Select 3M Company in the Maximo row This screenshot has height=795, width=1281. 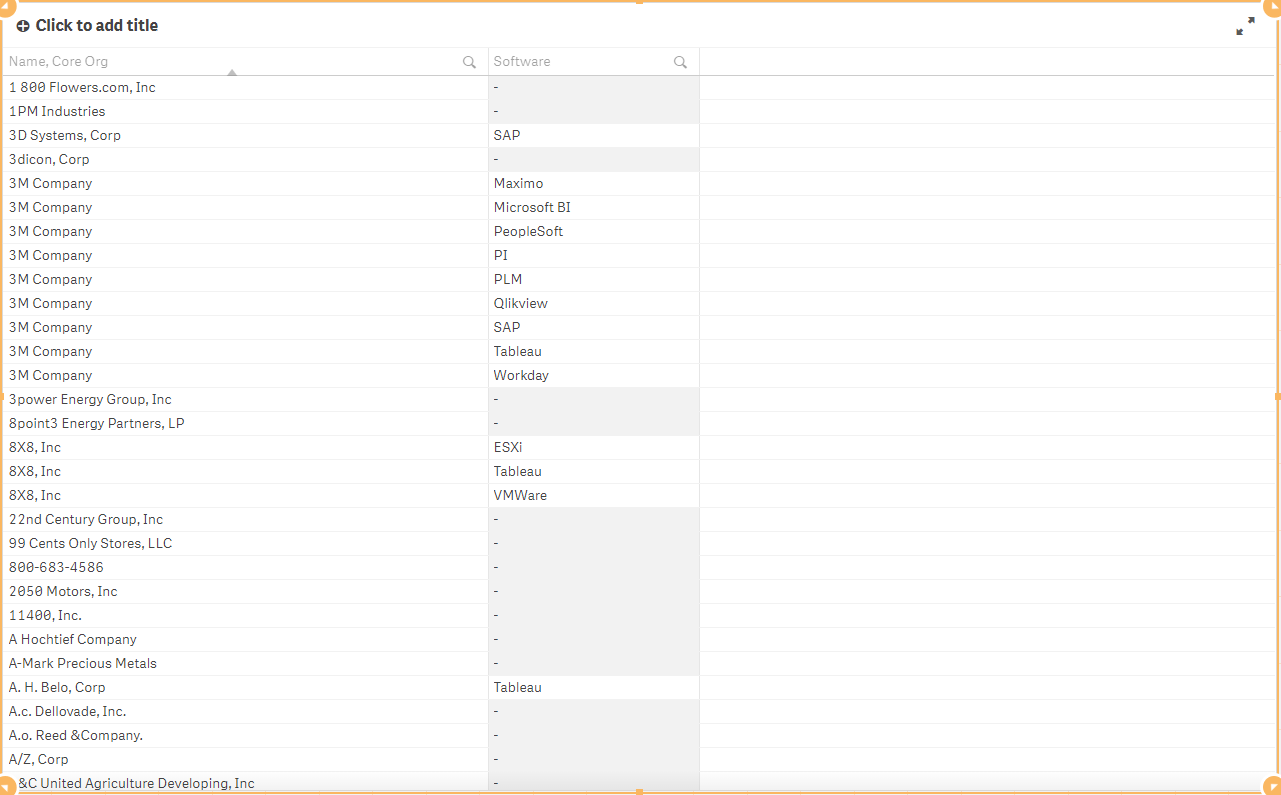245,183
